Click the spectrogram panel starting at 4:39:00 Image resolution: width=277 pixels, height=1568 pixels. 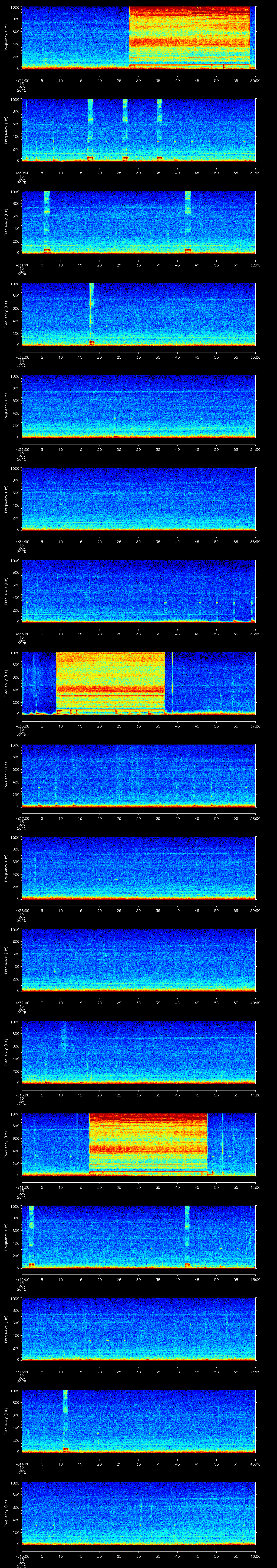[139, 959]
